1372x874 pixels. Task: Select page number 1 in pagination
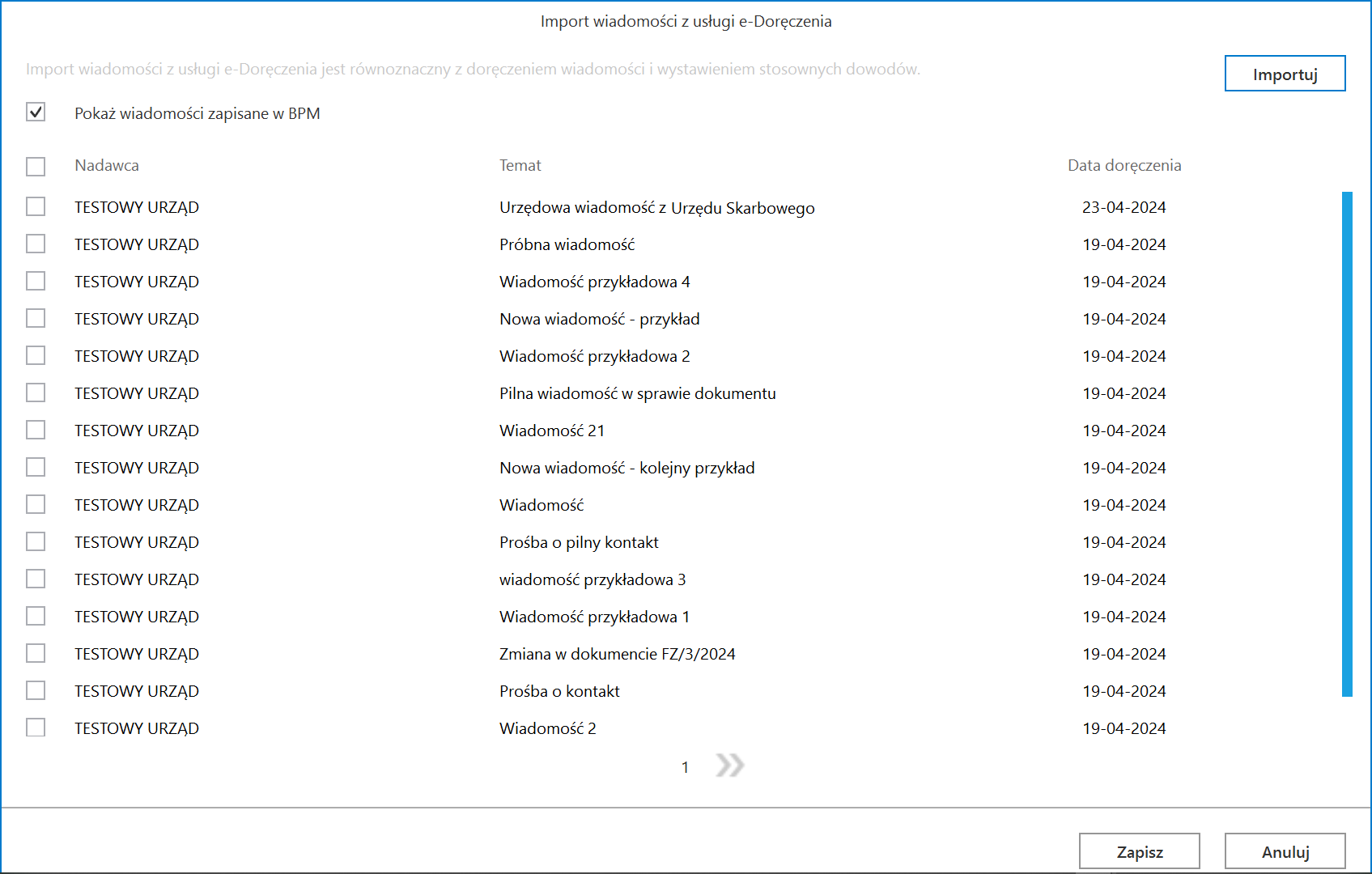pyautogui.click(x=685, y=767)
